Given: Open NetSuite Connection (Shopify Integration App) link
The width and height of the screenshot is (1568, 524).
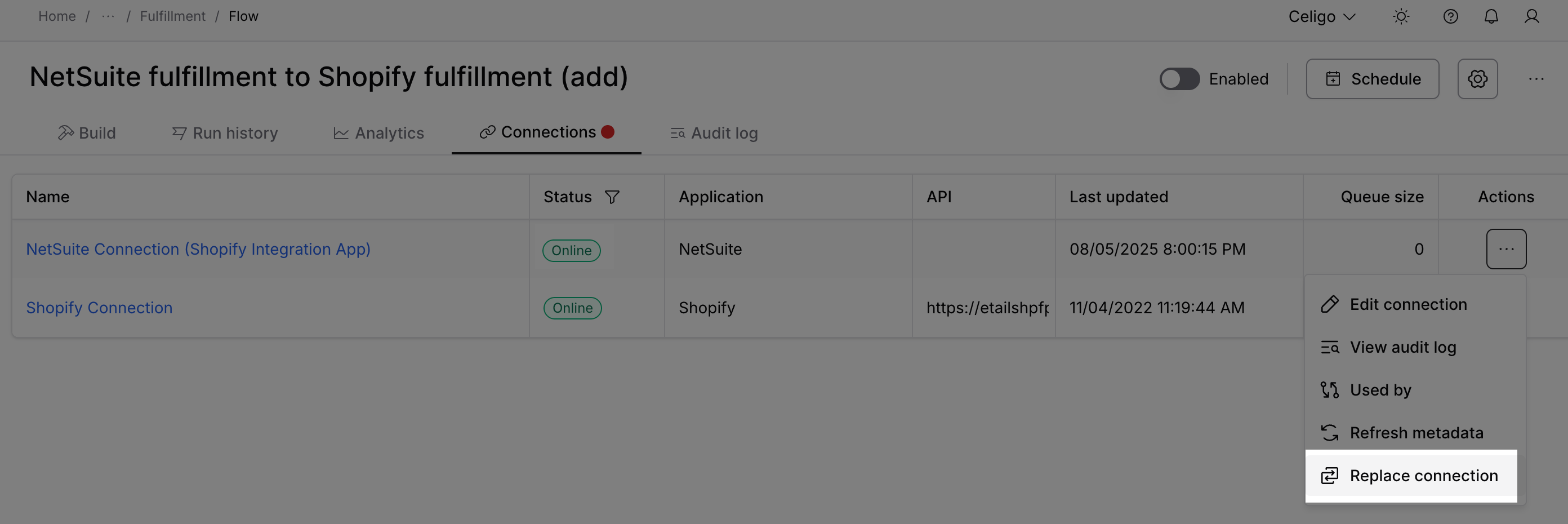Looking at the screenshot, I should coord(198,249).
